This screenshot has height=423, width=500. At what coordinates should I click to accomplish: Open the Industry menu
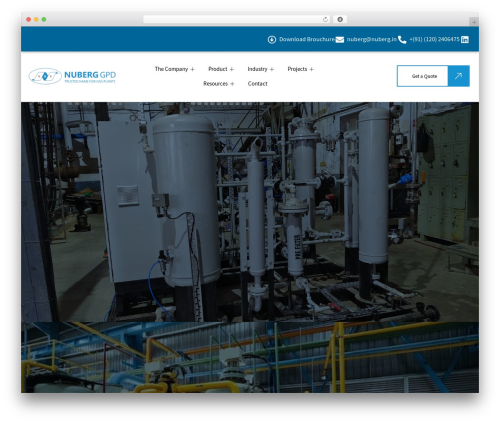257,69
